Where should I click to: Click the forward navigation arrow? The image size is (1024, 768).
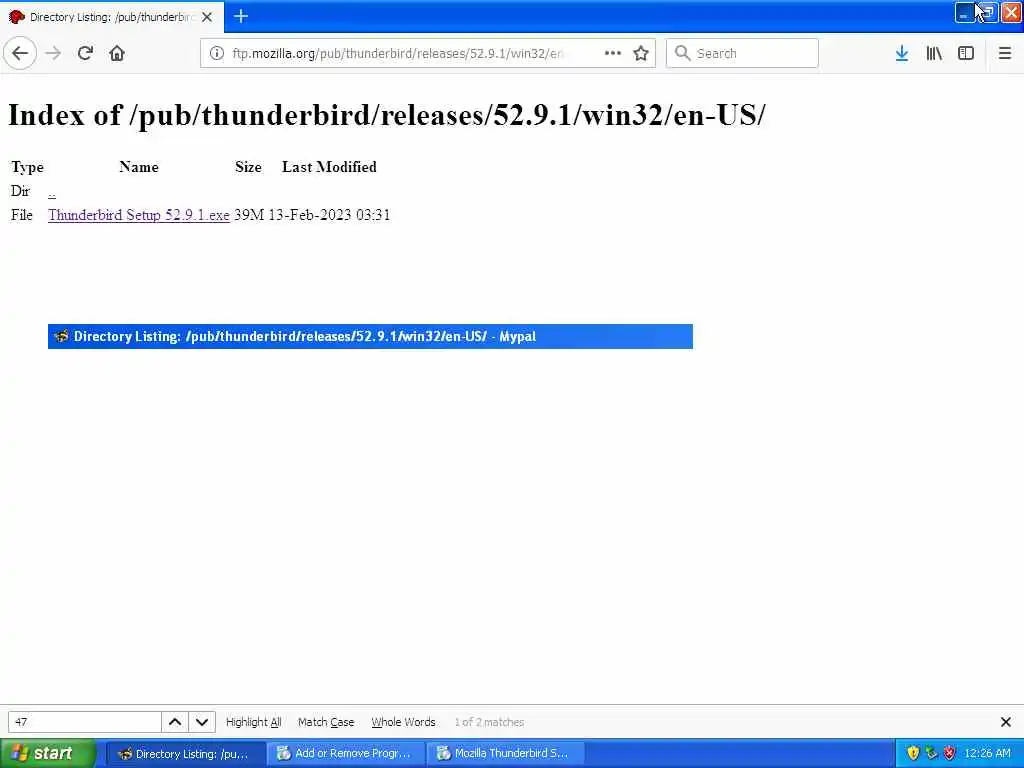point(53,53)
